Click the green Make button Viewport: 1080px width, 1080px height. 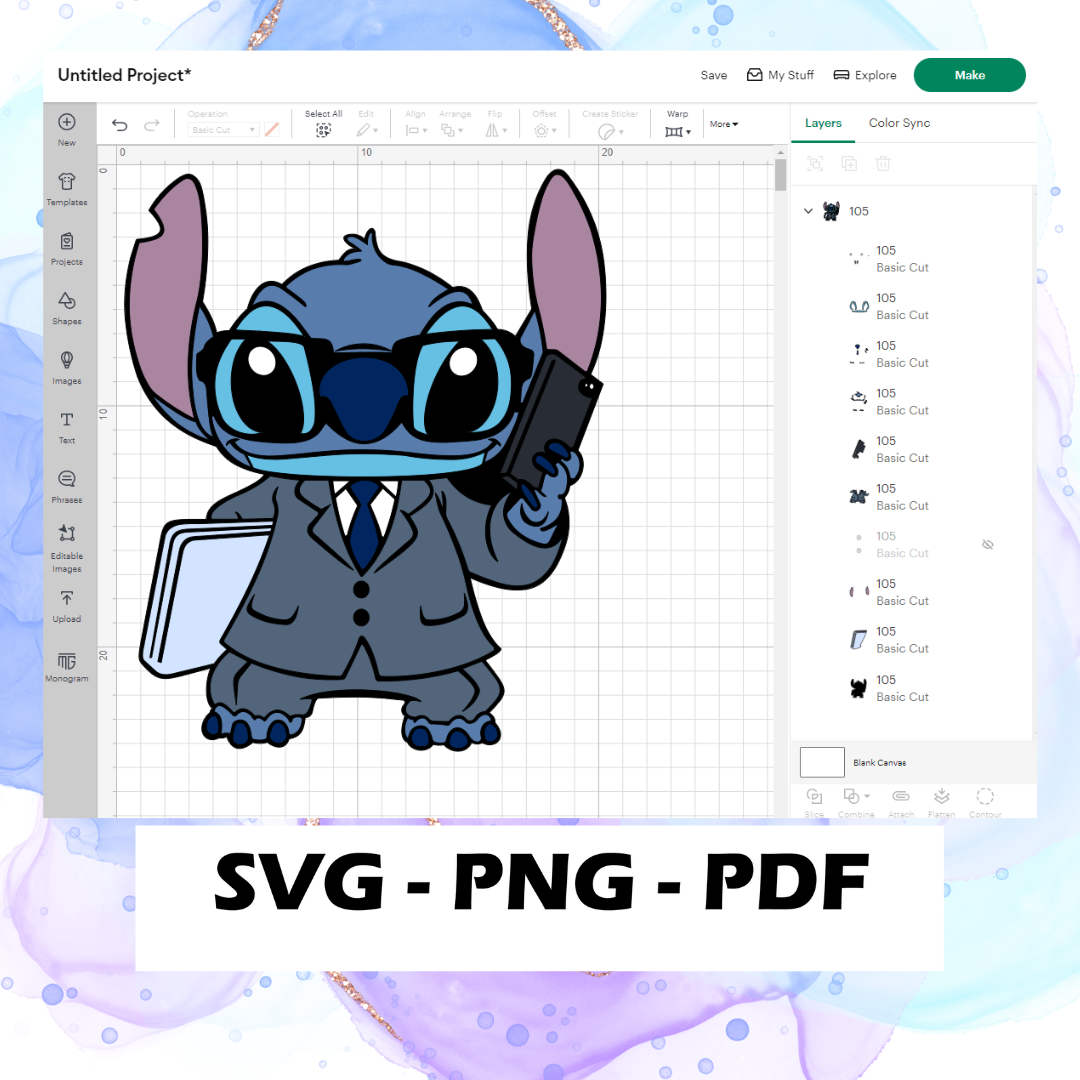(x=969, y=74)
